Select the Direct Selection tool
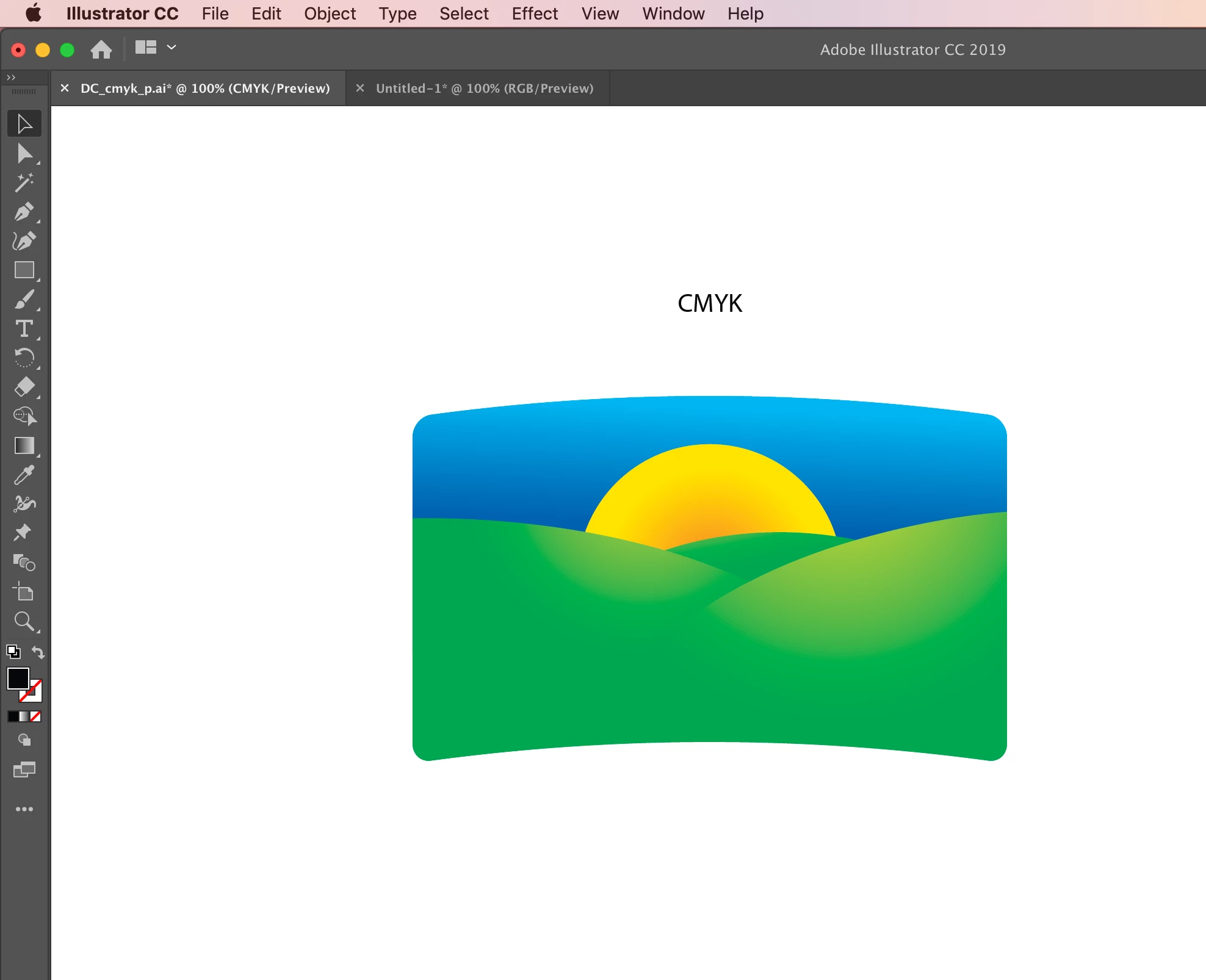 point(24,154)
